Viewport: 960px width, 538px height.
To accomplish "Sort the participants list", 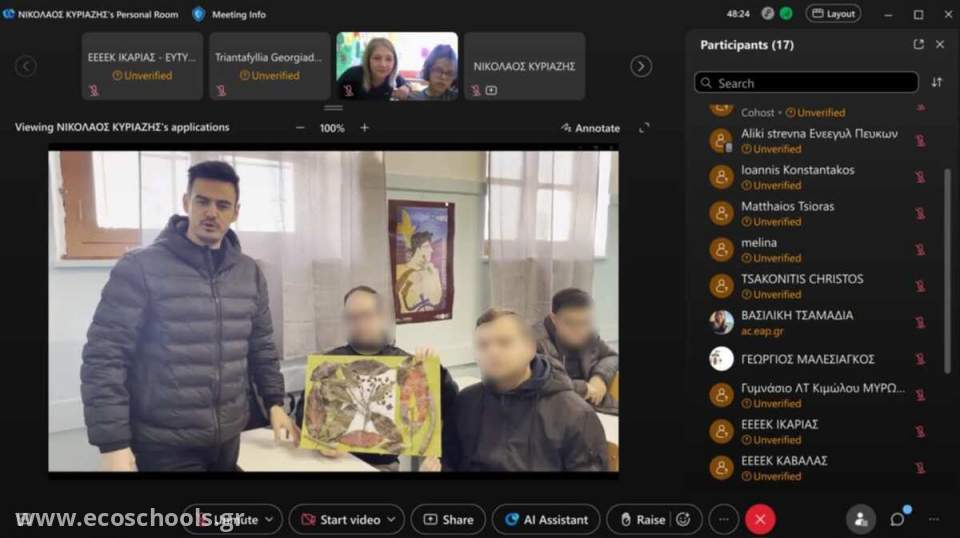I will [x=937, y=83].
